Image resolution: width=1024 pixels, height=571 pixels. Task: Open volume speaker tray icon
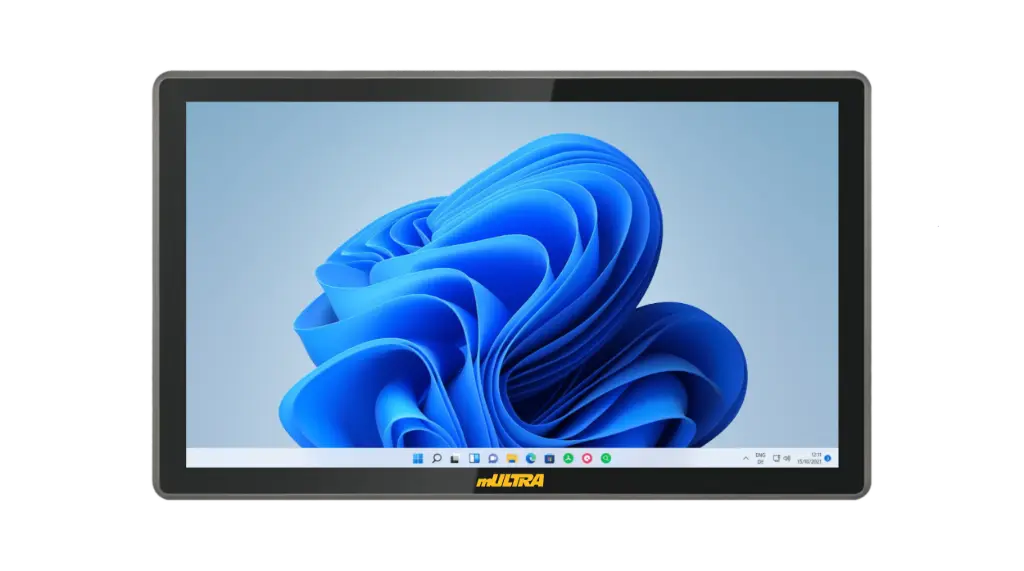pyautogui.click(x=787, y=459)
